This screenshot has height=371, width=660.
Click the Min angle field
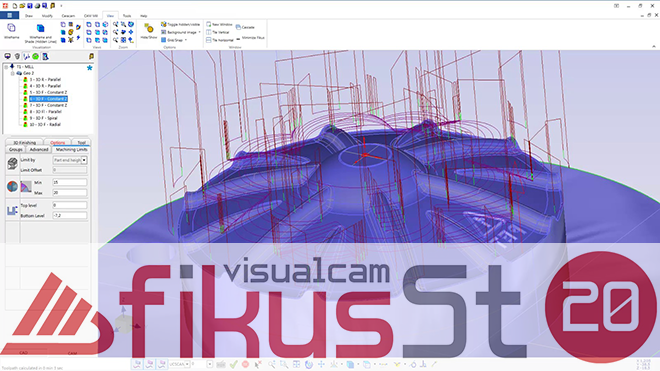click(x=69, y=182)
